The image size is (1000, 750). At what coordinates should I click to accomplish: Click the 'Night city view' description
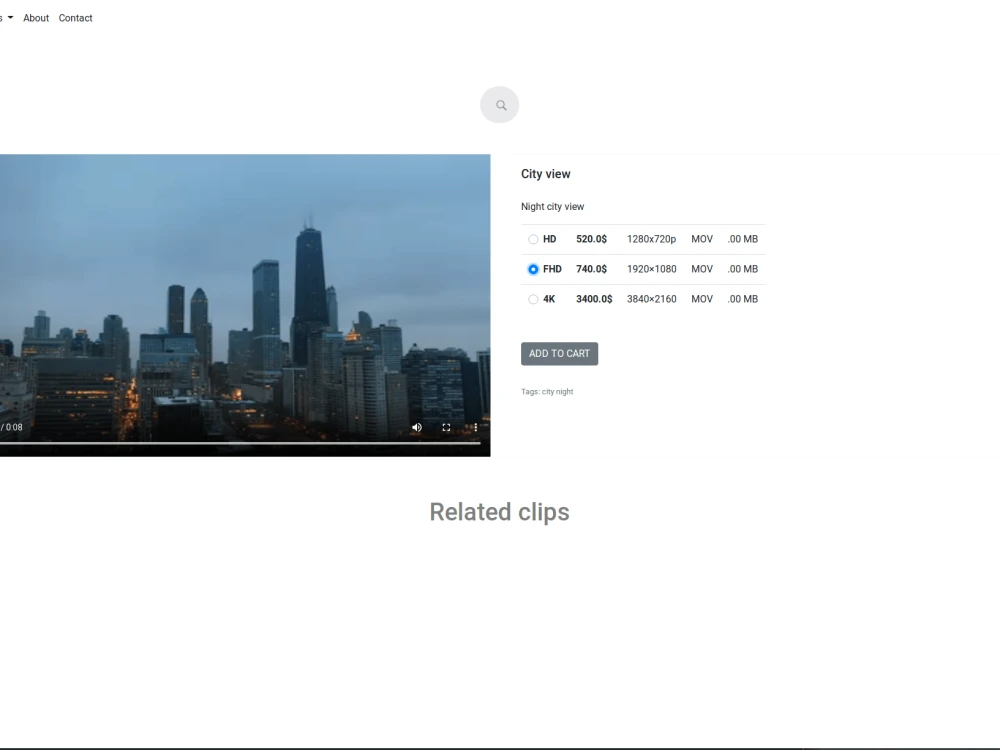click(x=552, y=207)
